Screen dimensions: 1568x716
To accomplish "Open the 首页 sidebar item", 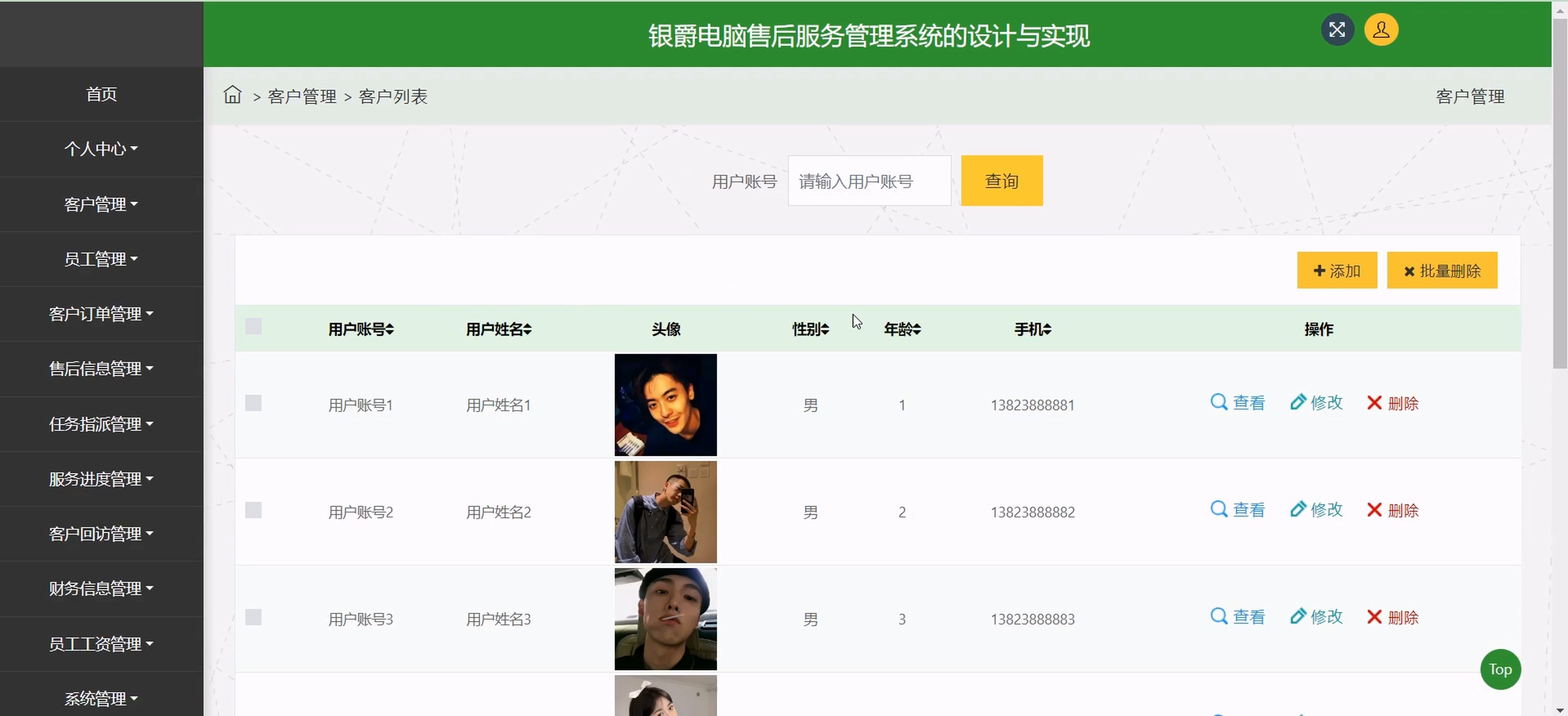I will pos(101,93).
